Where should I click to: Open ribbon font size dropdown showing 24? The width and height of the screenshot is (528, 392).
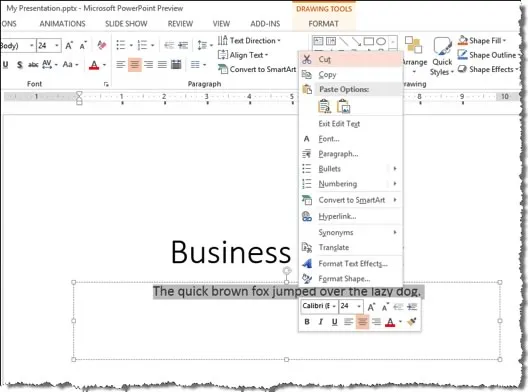tap(57, 45)
